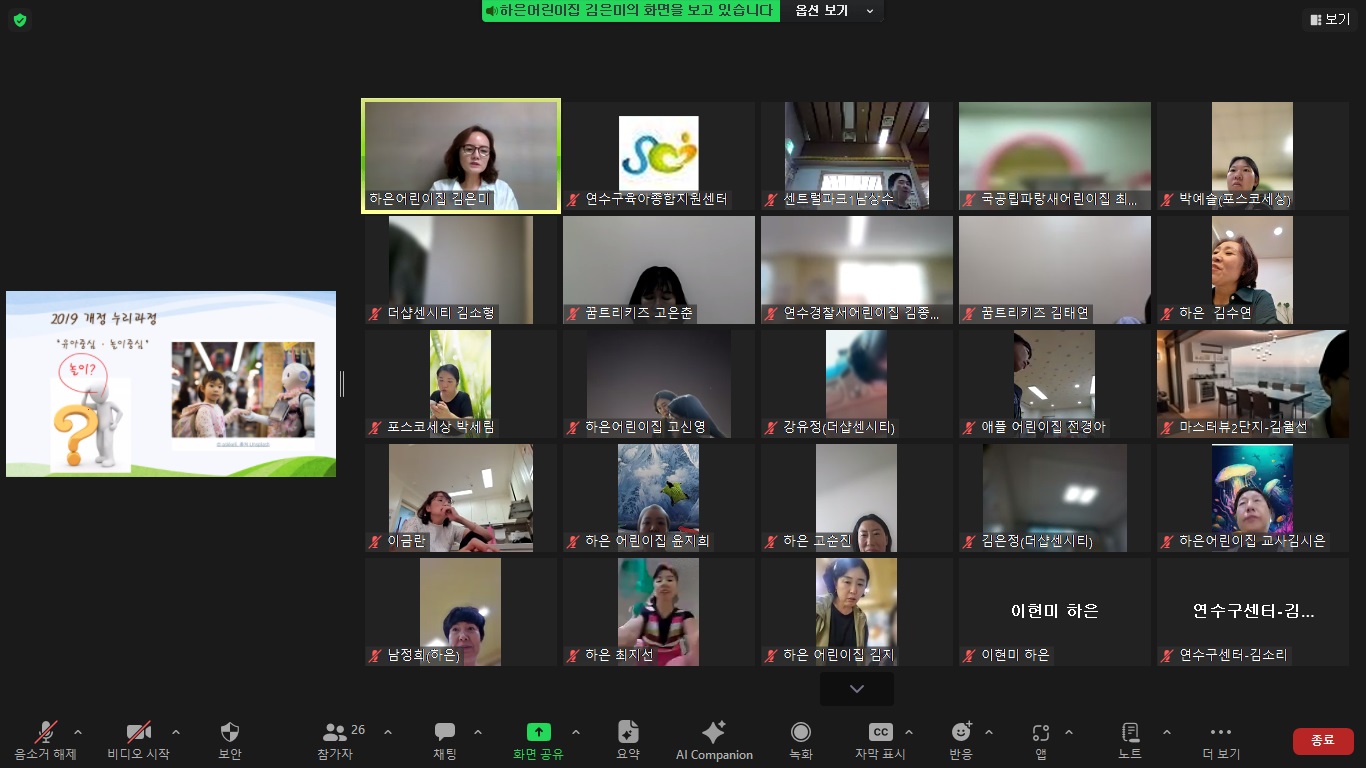Select the 박예슬(포스코세상) video tile
Image resolution: width=1366 pixels, height=768 pixels.
(x=1253, y=156)
